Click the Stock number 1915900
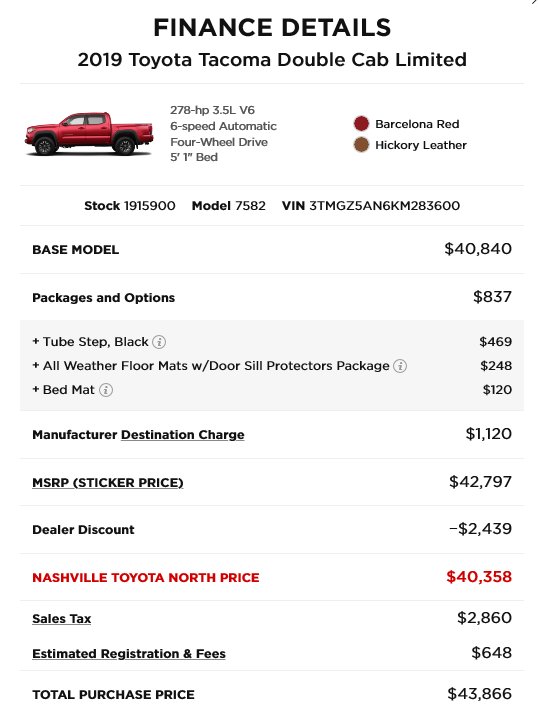Screen dimensions: 538x712 149,206
